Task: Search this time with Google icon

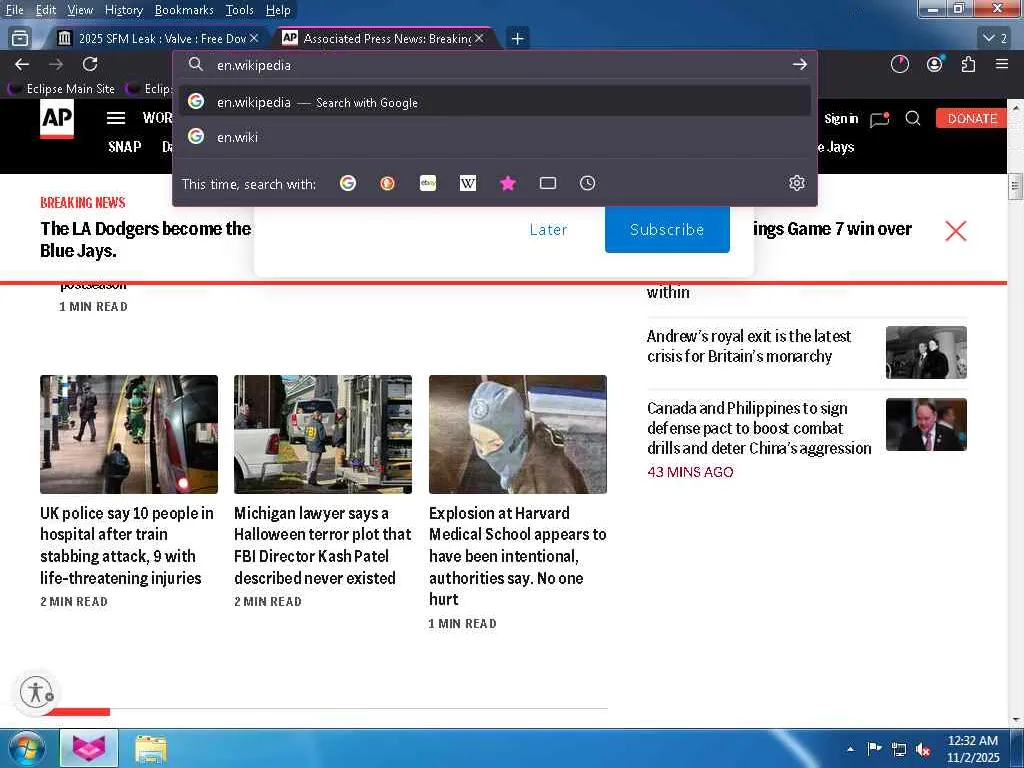Action: (x=348, y=184)
